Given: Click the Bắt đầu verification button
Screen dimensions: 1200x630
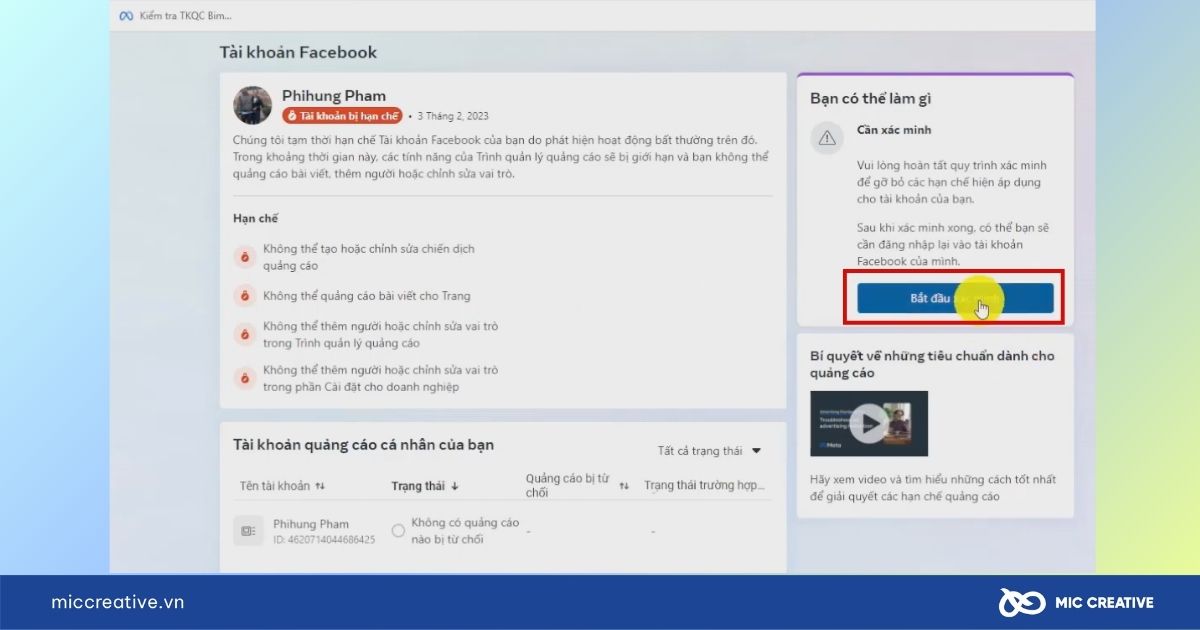Looking at the screenshot, I should pos(955,299).
